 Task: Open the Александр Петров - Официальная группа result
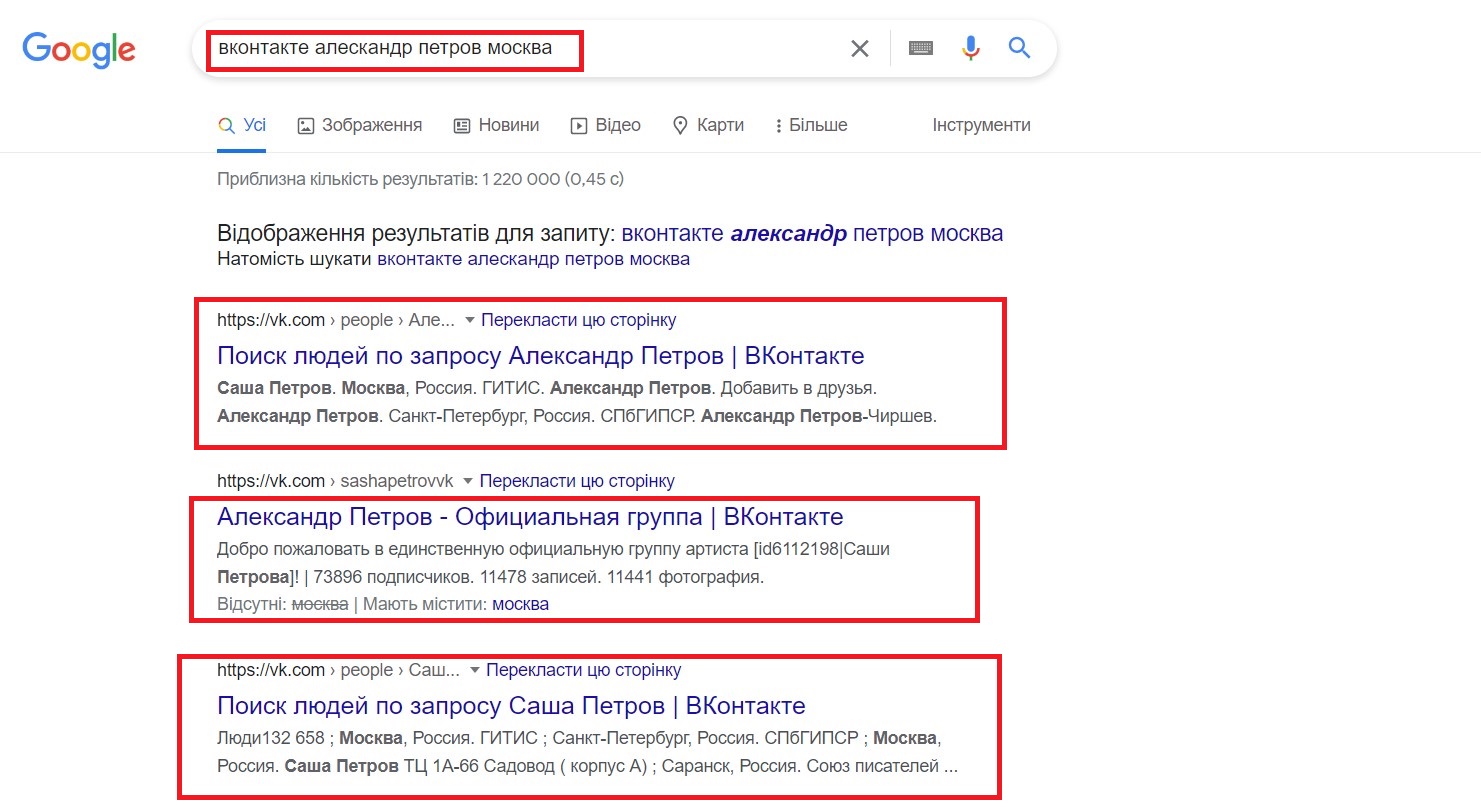530,517
